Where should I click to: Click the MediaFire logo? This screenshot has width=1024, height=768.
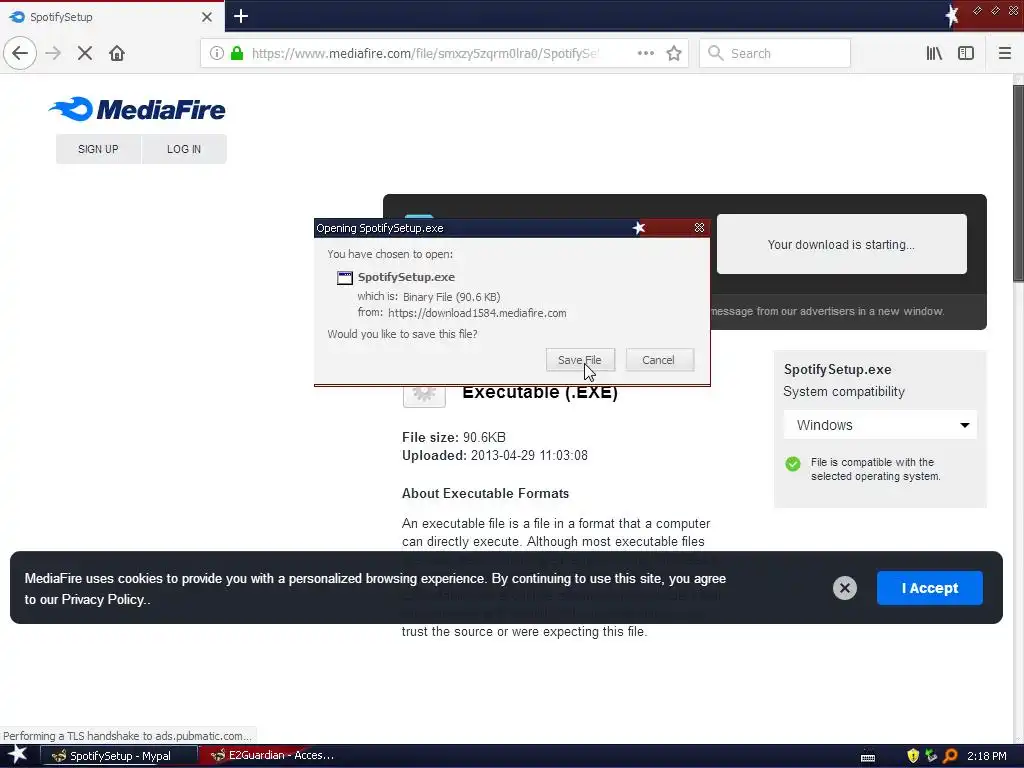tap(136, 109)
